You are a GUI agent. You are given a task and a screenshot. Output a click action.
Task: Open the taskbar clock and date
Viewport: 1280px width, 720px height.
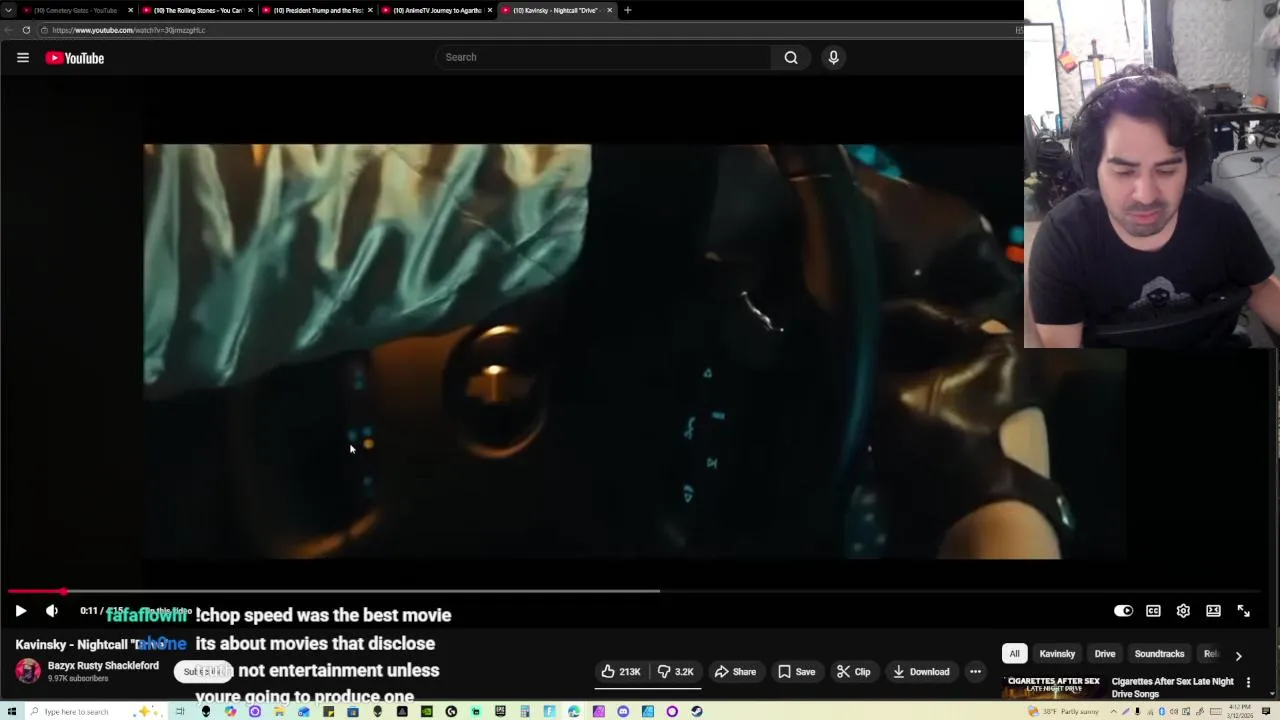point(1241,711)
